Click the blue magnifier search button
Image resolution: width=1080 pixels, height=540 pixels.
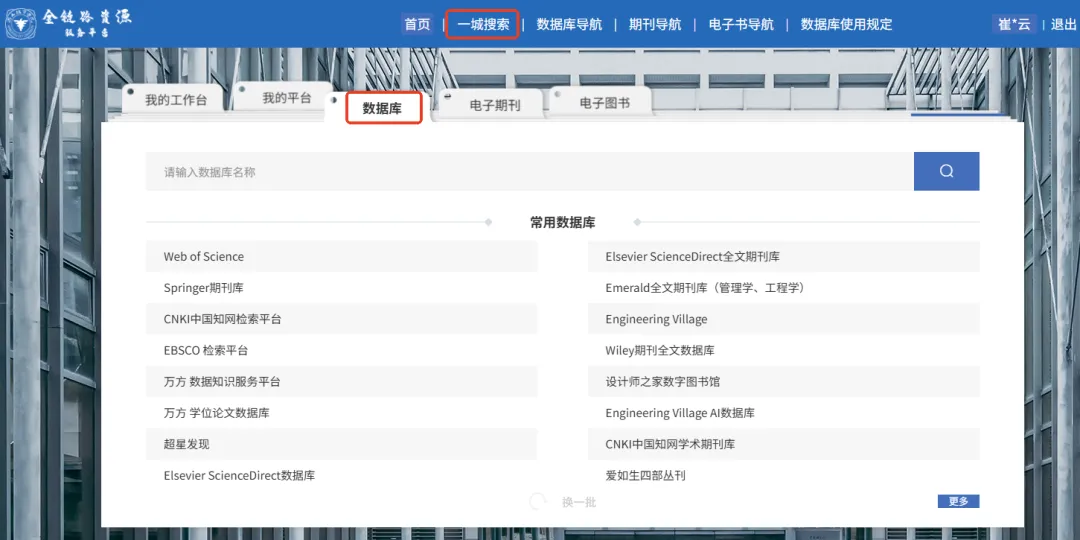[x=946, y=172]
